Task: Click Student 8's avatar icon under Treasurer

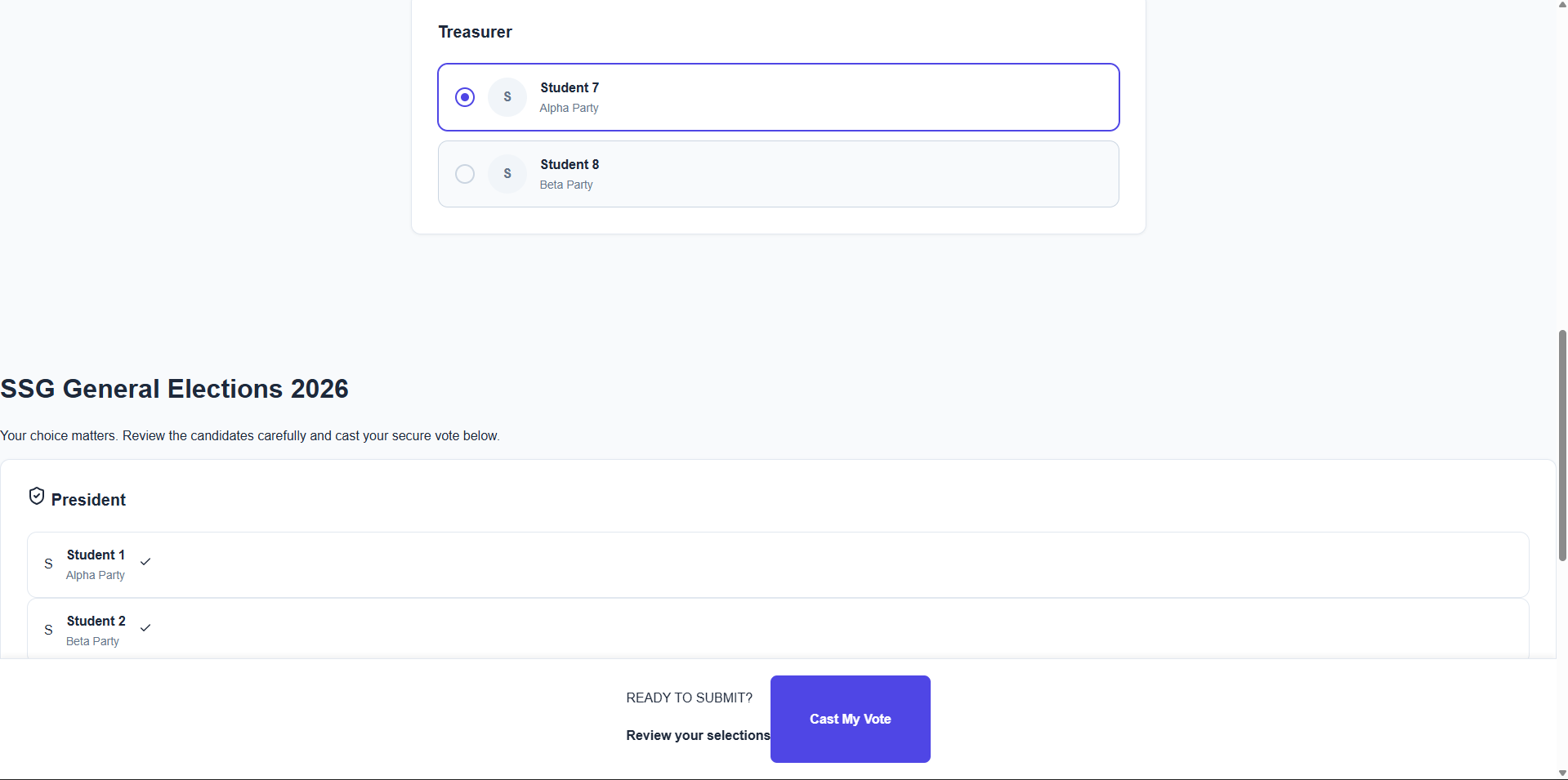Action: click(507, 174)
